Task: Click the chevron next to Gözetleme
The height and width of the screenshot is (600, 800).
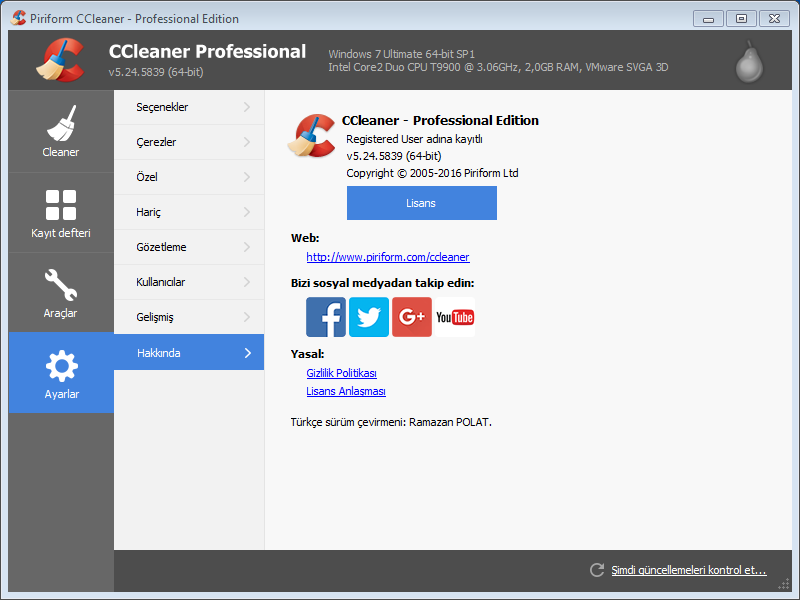Action: [247, 247]
